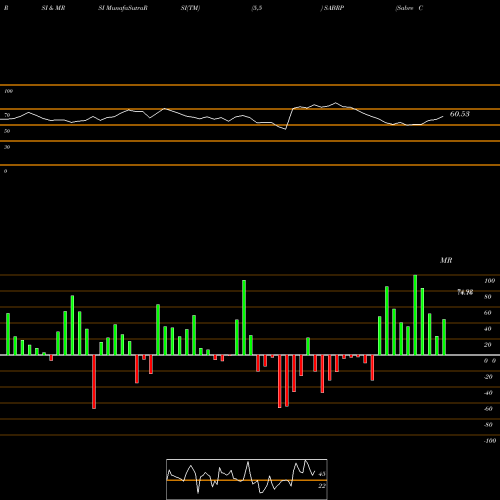Click the MR value 74.98 label
This screenshot has height=500, width=500.
[465, 292]
